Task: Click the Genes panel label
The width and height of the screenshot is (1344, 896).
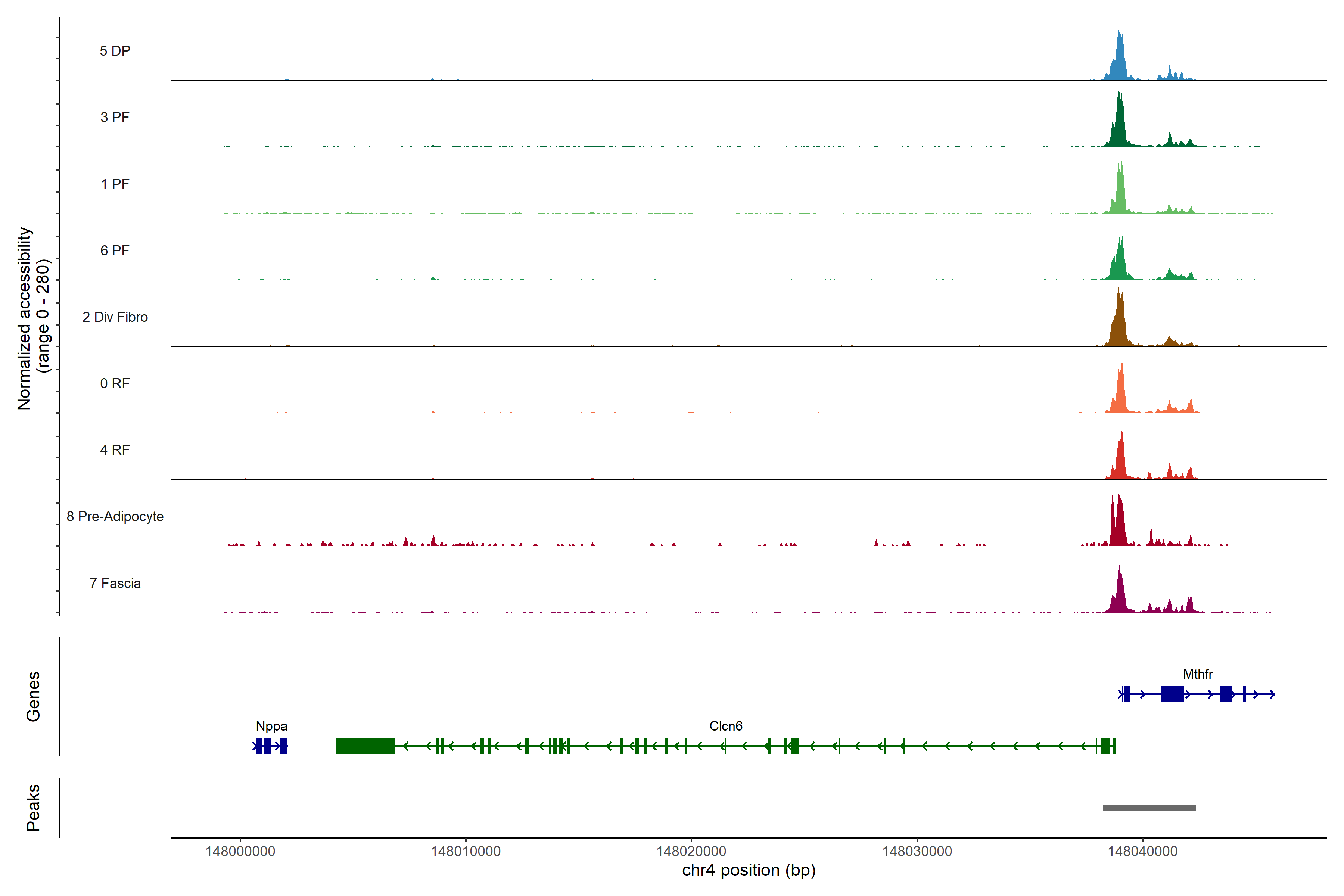Action: tap(33, 696)
